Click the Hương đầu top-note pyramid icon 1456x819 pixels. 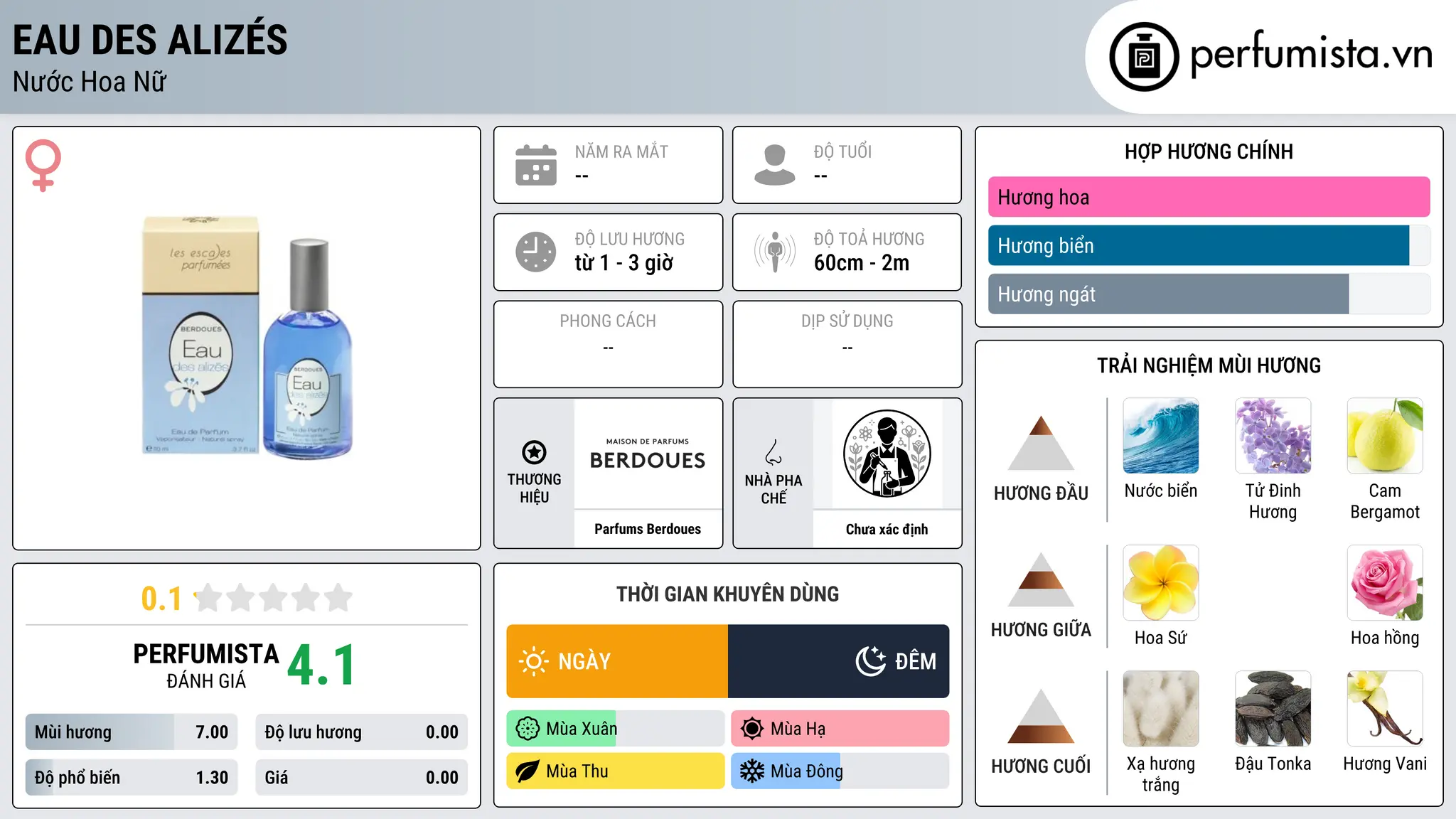[x=1041, y=443]
